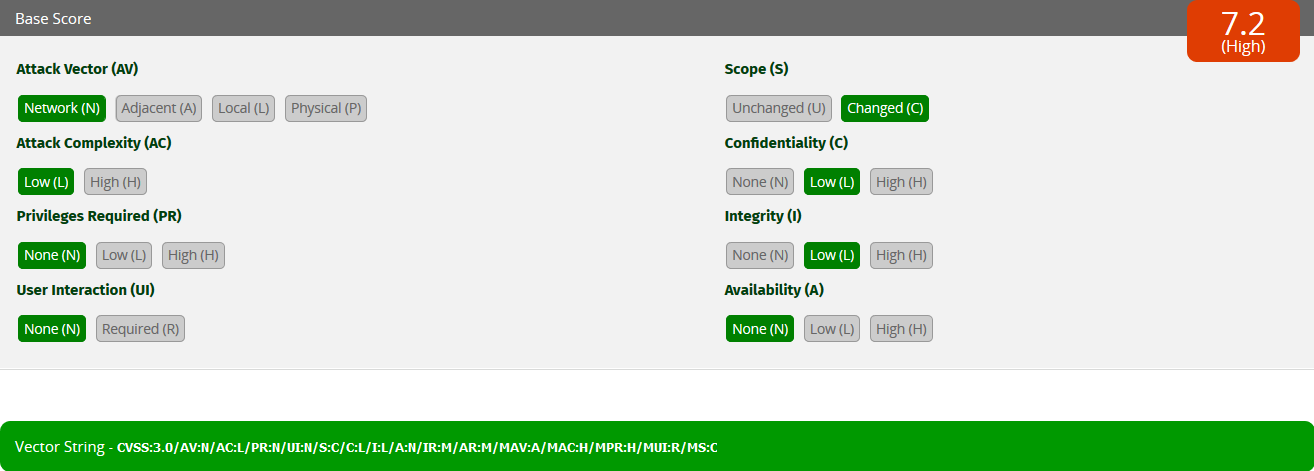This screenshot has width=1314, height=471.
Task: Set Attack Complexity to High (H)
Action: tap(116, 182)
